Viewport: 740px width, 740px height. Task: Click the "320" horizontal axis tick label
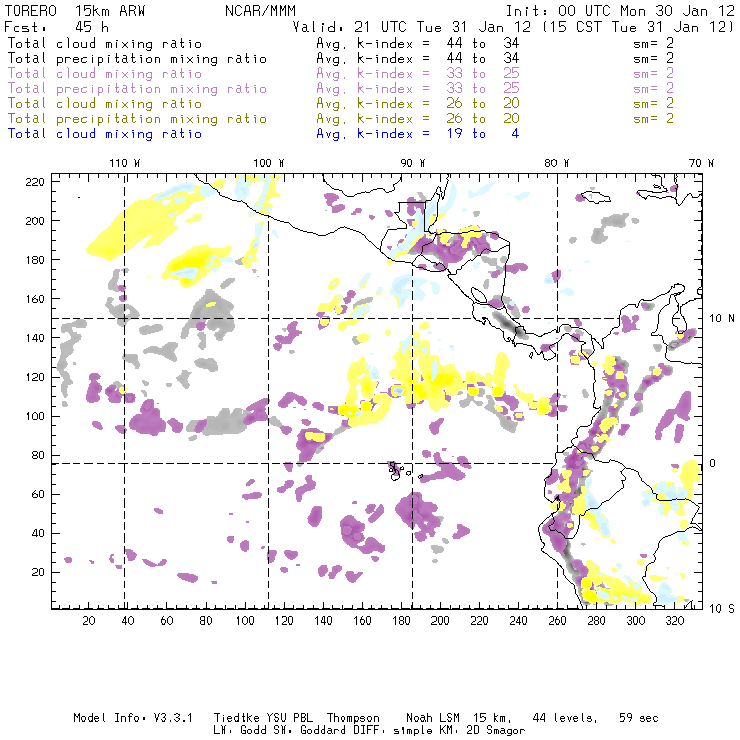click(674, 621)
